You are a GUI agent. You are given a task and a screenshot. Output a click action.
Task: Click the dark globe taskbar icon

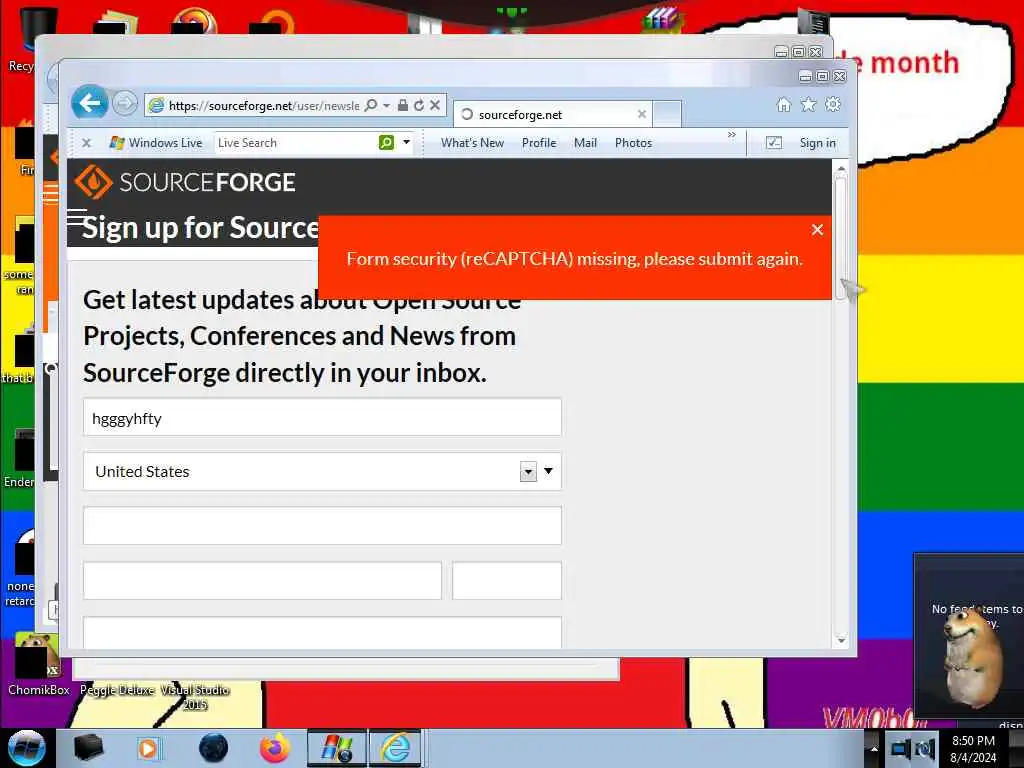pyautogui.click(x=214, y=748)
